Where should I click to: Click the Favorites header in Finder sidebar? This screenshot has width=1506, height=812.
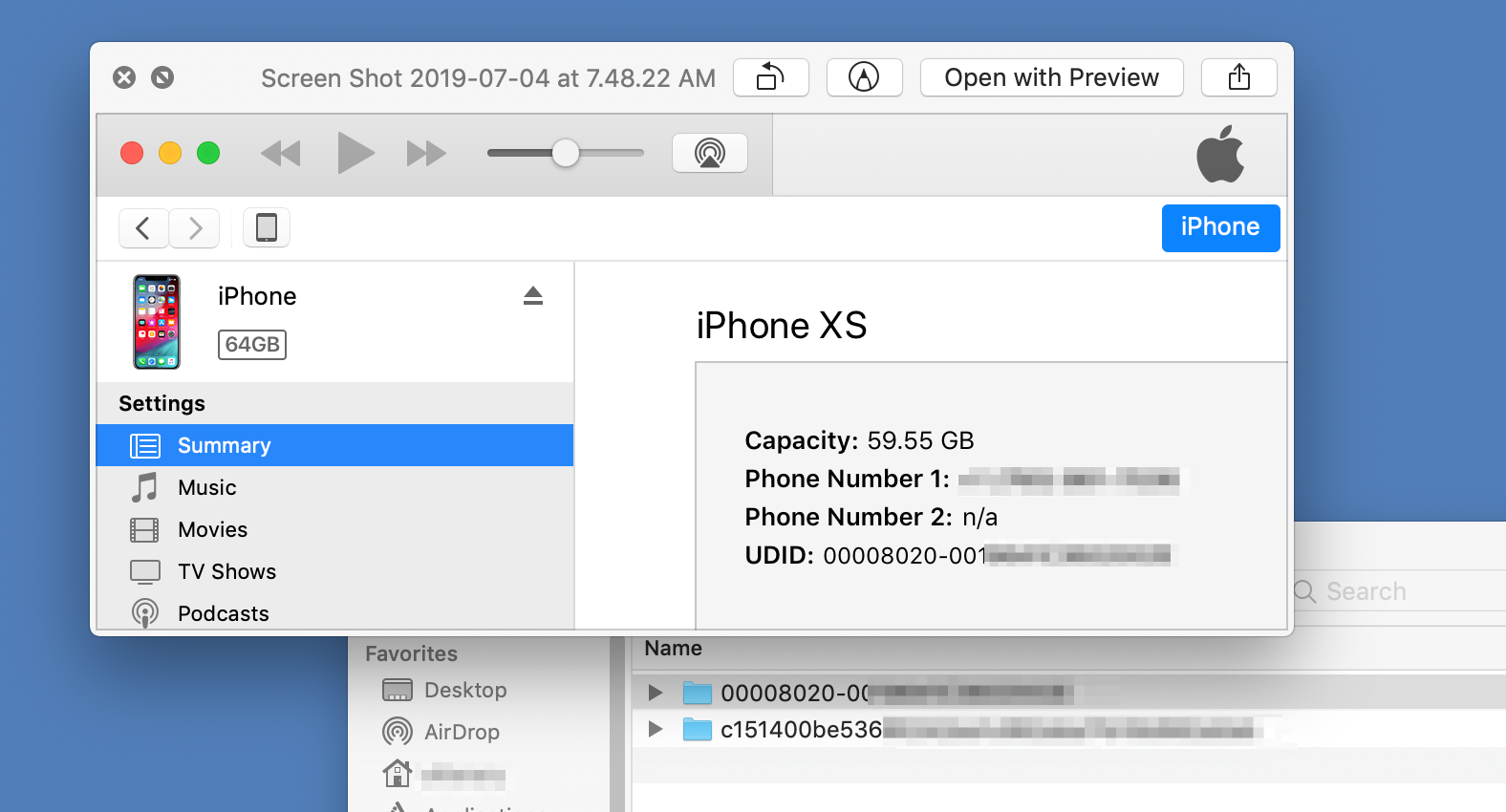[412, 653]
